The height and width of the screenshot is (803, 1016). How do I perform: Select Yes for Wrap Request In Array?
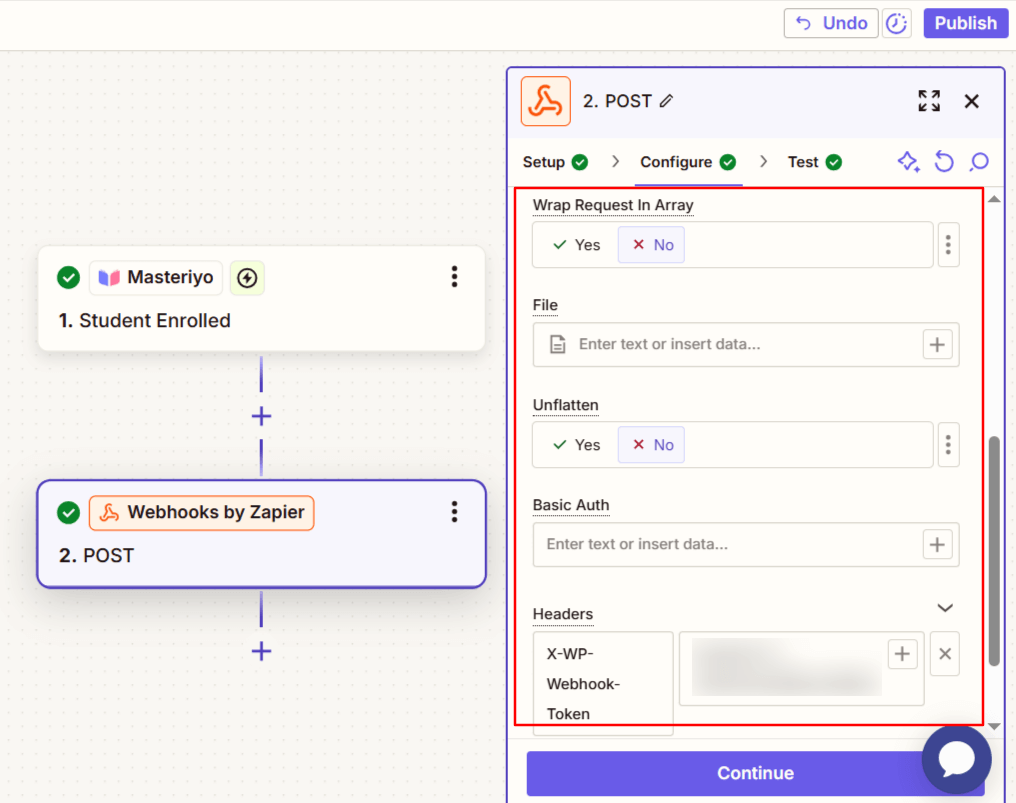point(577,245)
